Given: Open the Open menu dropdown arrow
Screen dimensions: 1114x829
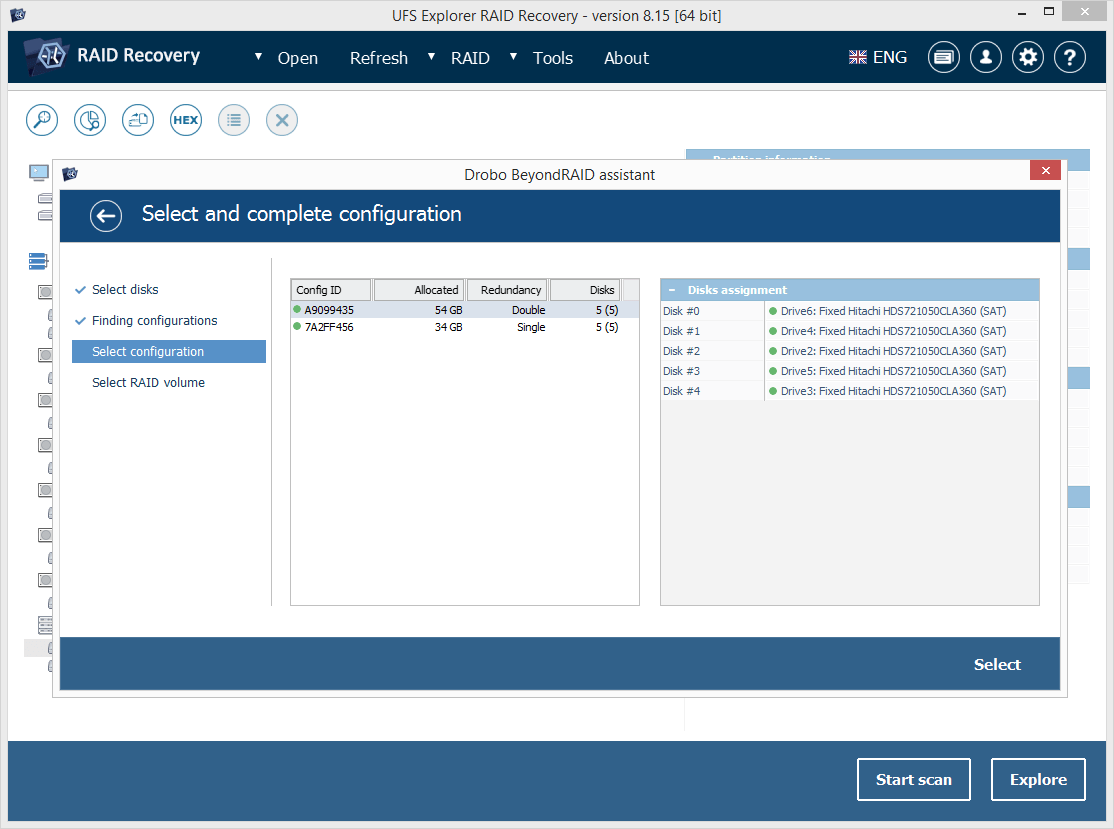Looking at the screenshot, I should (x=259, y=56).
